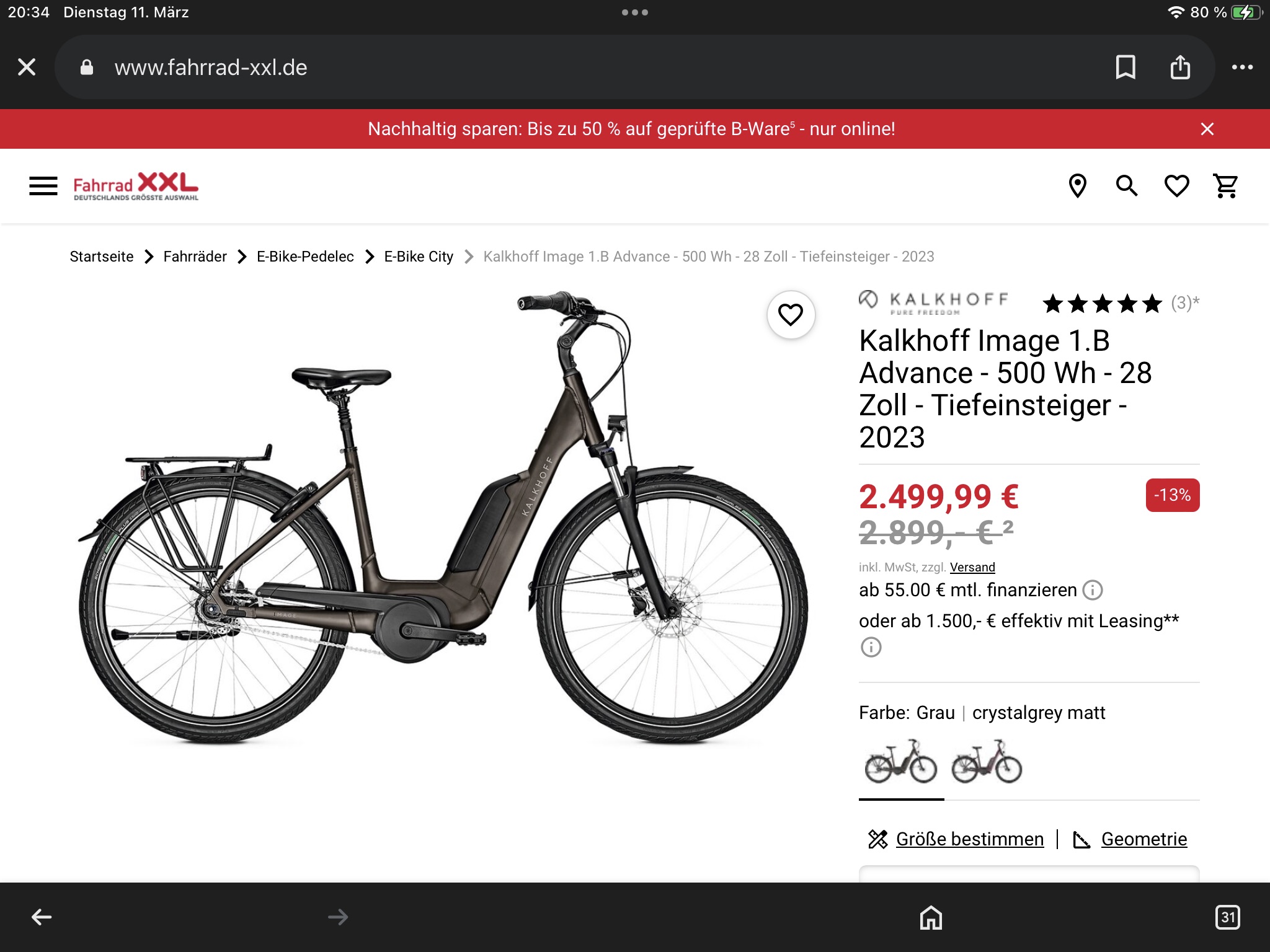This screenshot has width=1270, height=952.
Task: Go to Fahrräder breadcrumb
Action: click(195, 257)
